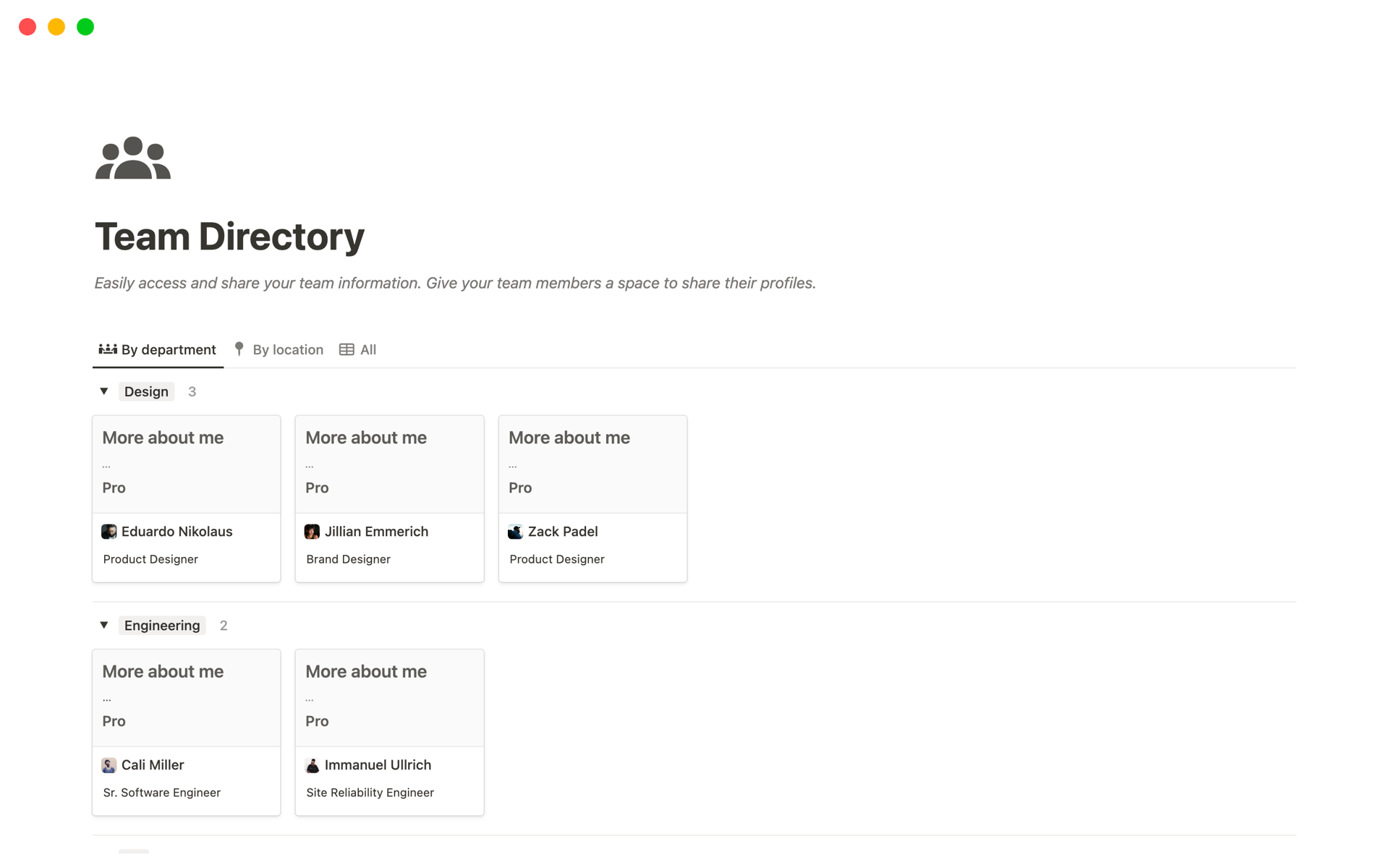Open the All table view
The height and width of the screenshot is (868, 1389).
pos(368,349)
